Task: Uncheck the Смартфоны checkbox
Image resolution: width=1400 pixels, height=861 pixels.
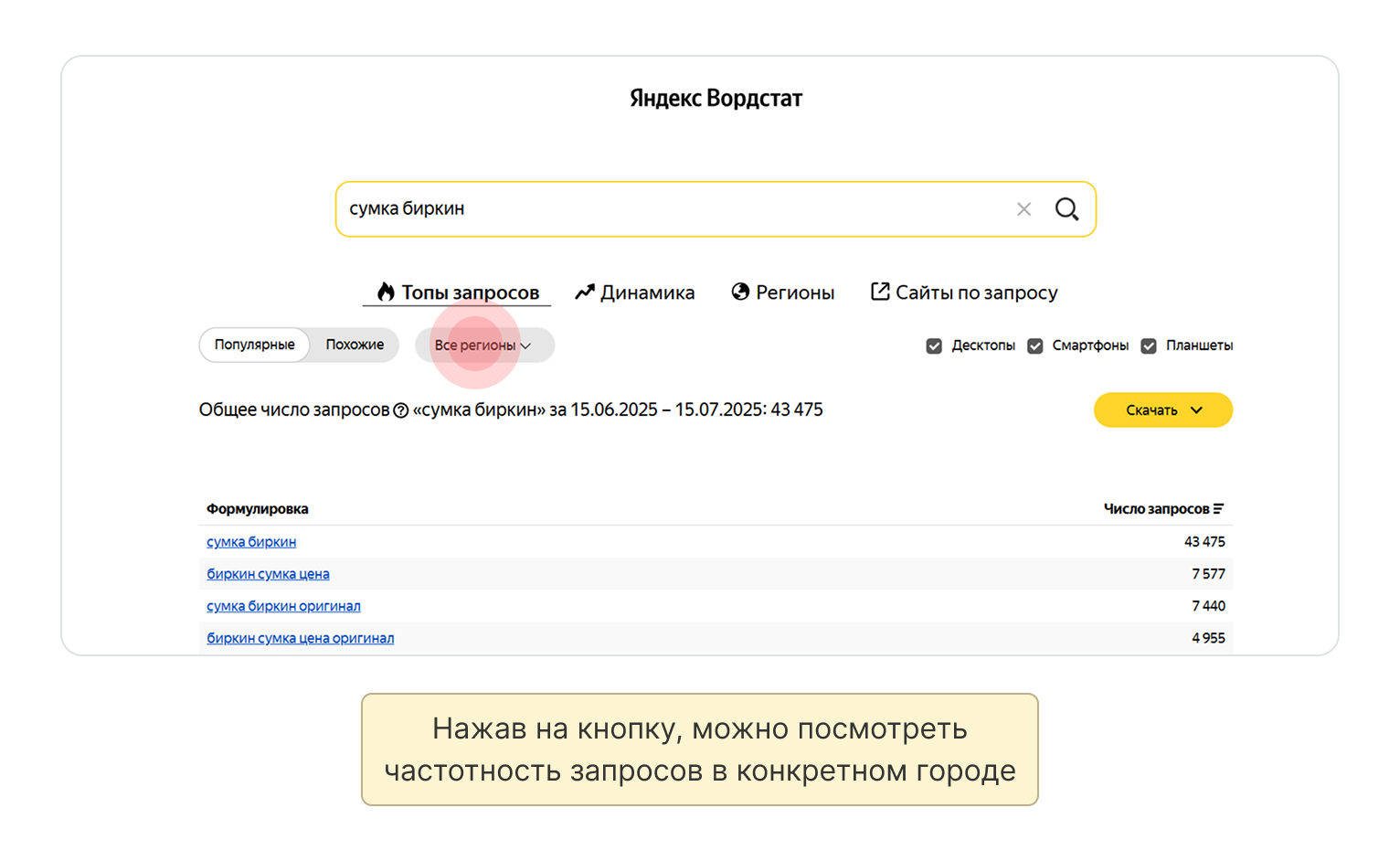Action: (x=1035, y=345)
